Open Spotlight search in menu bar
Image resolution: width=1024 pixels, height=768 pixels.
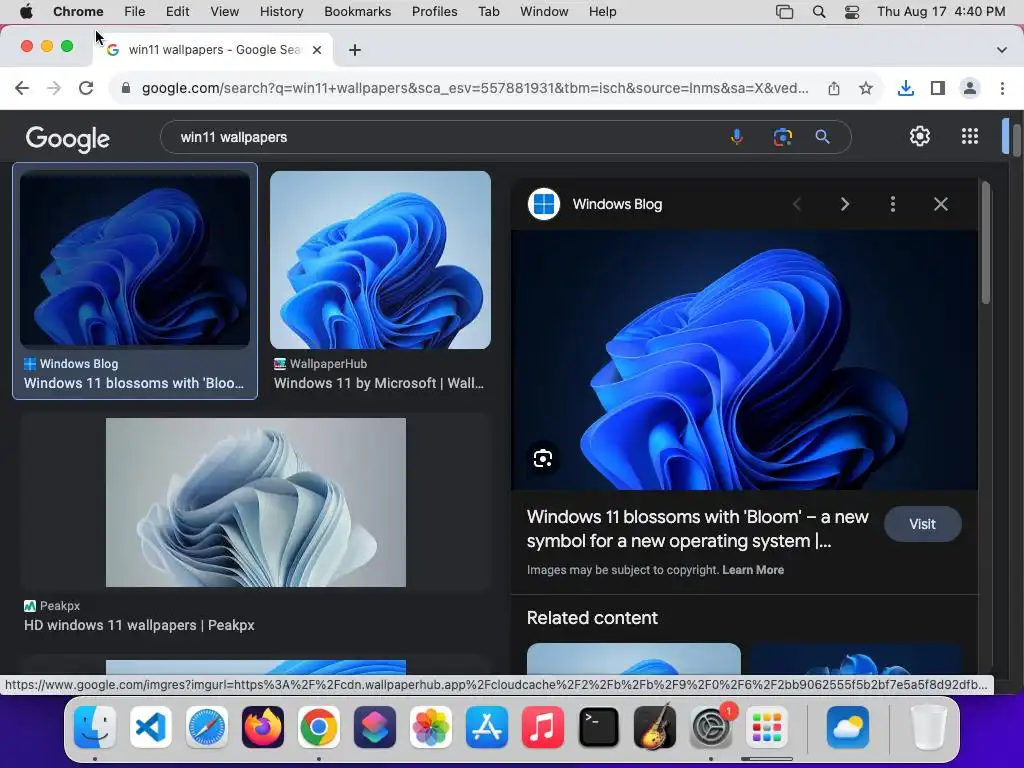tap(818, 12)
